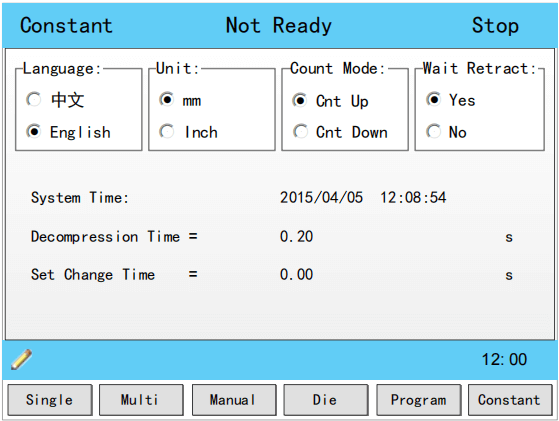559x421 pixels.
Task: Open the Single mode tab
Action: (x=50, y=400)
